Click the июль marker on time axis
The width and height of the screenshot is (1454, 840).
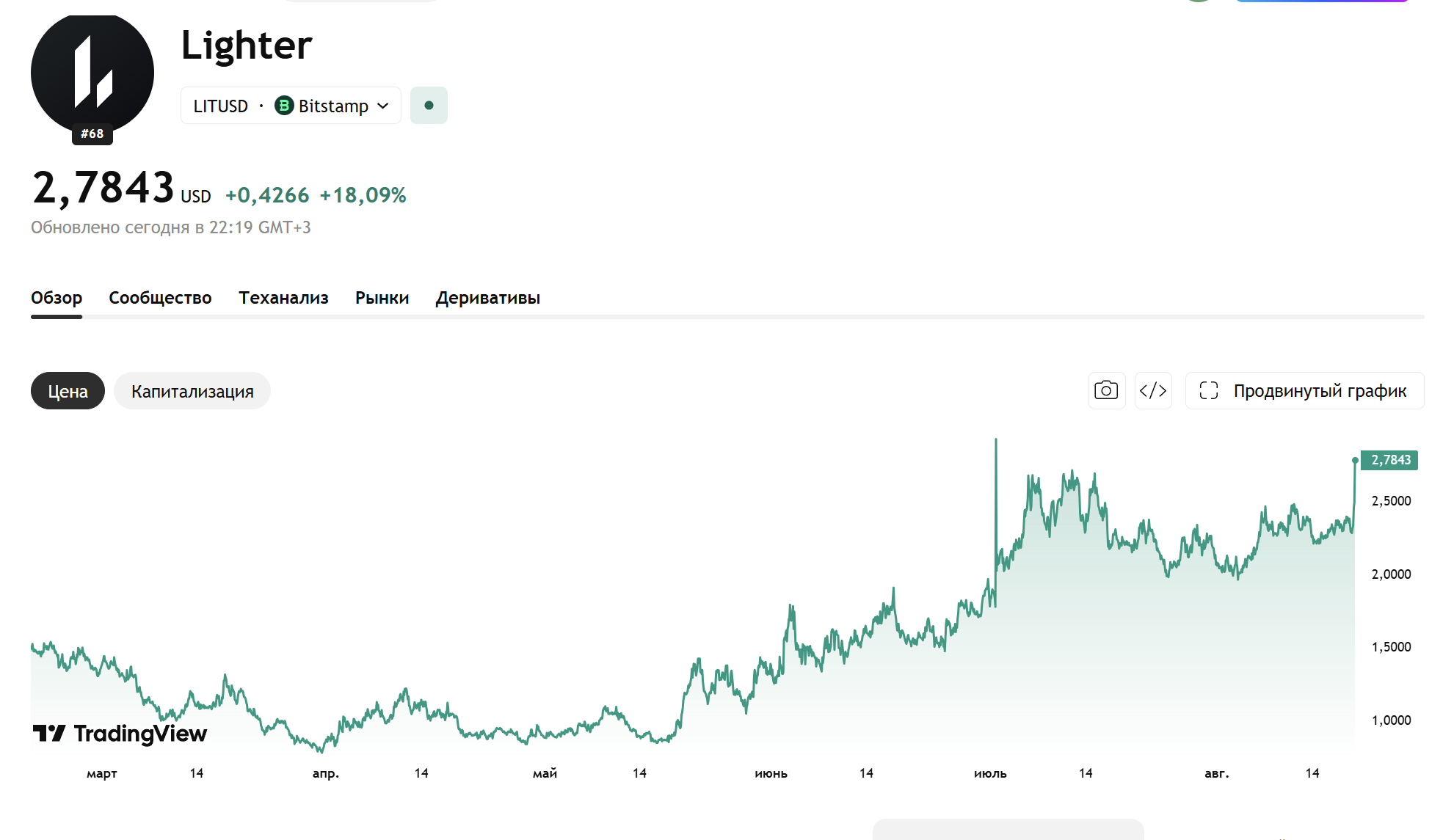(990, 773)
